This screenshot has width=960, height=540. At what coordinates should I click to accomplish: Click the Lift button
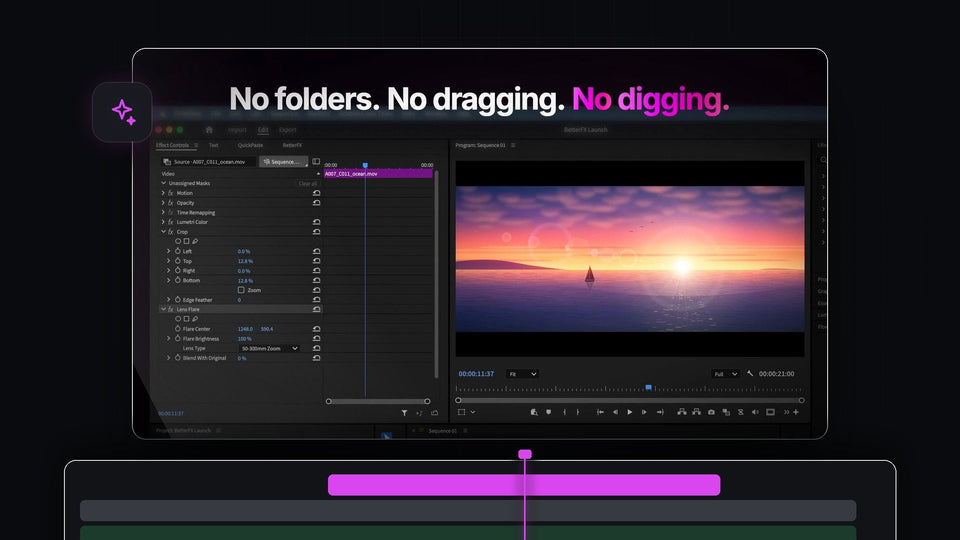[x=681, y=412]
